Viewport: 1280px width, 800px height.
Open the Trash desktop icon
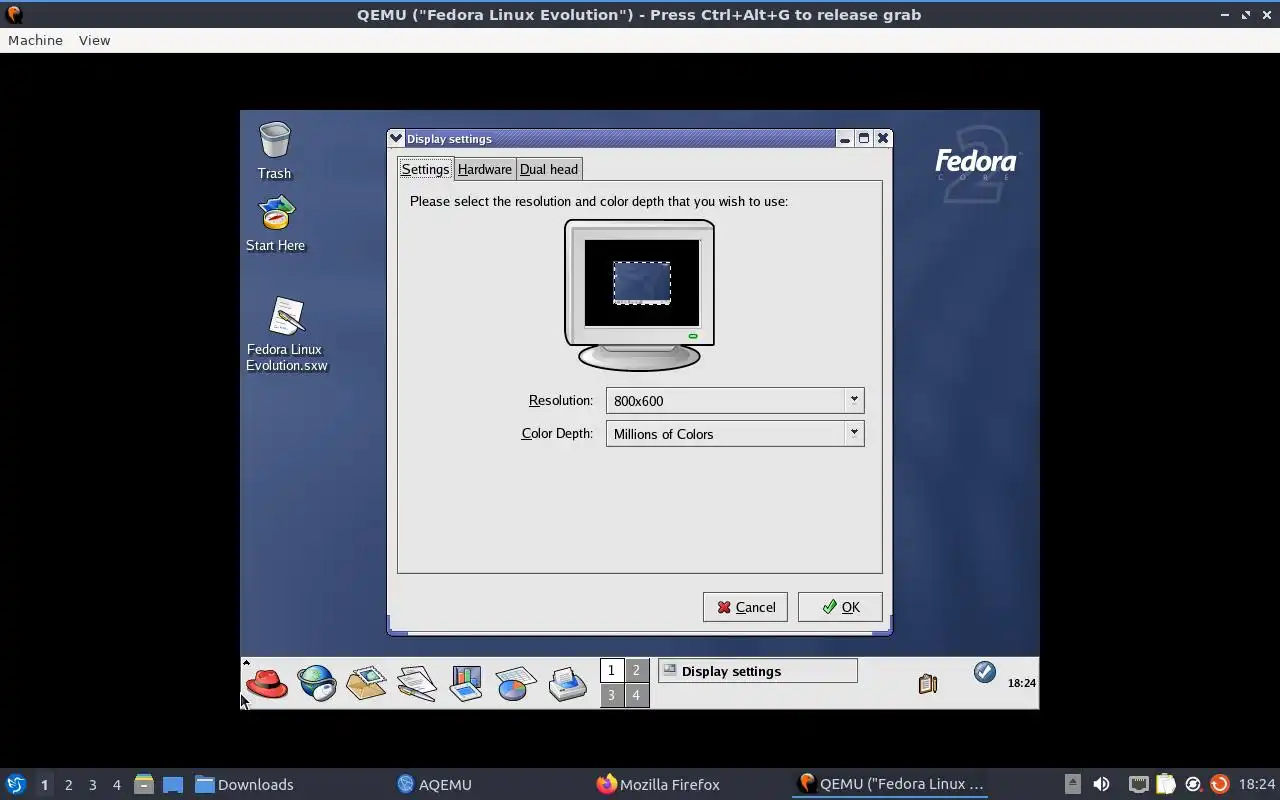tap(274, 151)
